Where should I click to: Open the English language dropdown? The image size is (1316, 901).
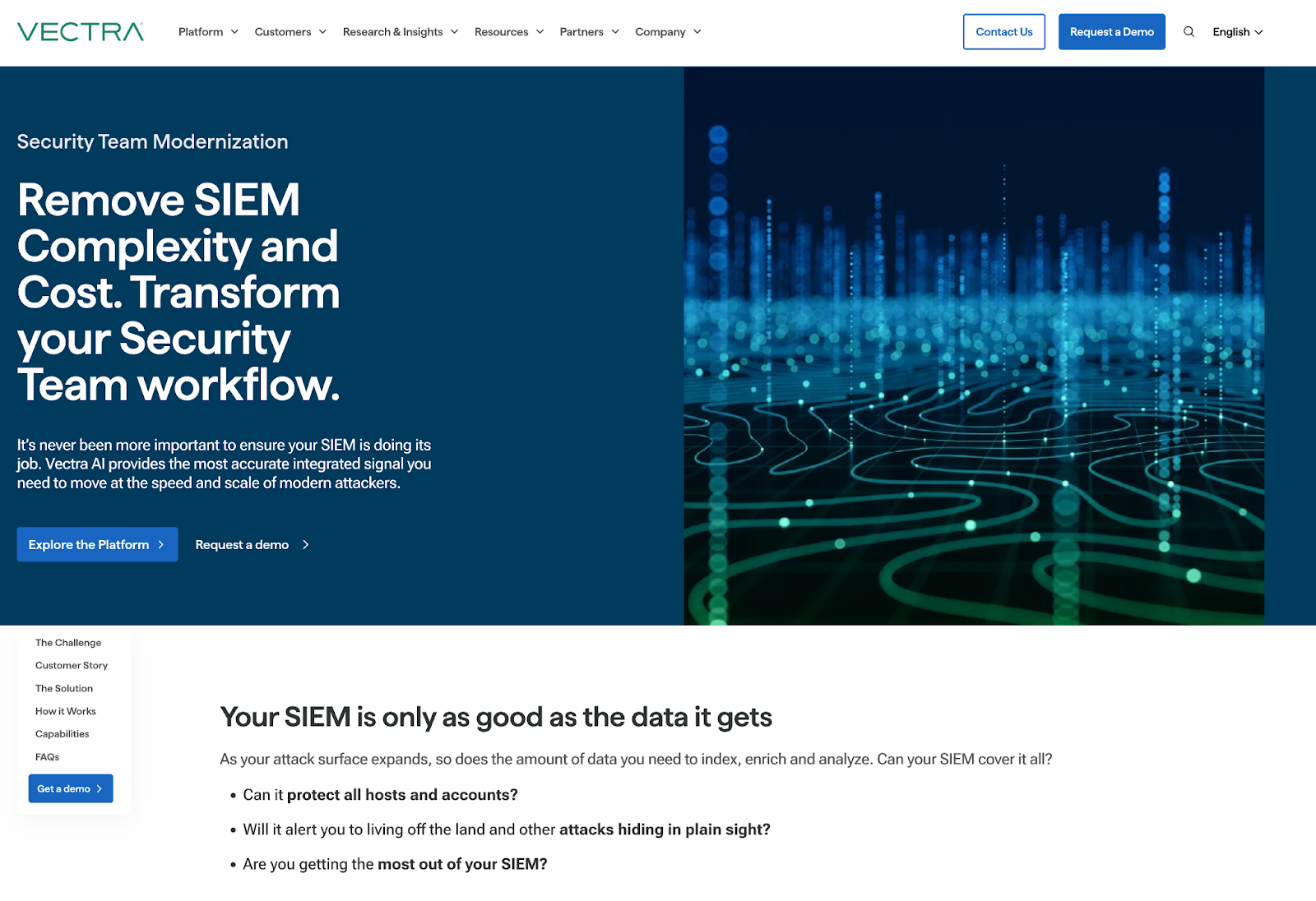(1237, 32)
